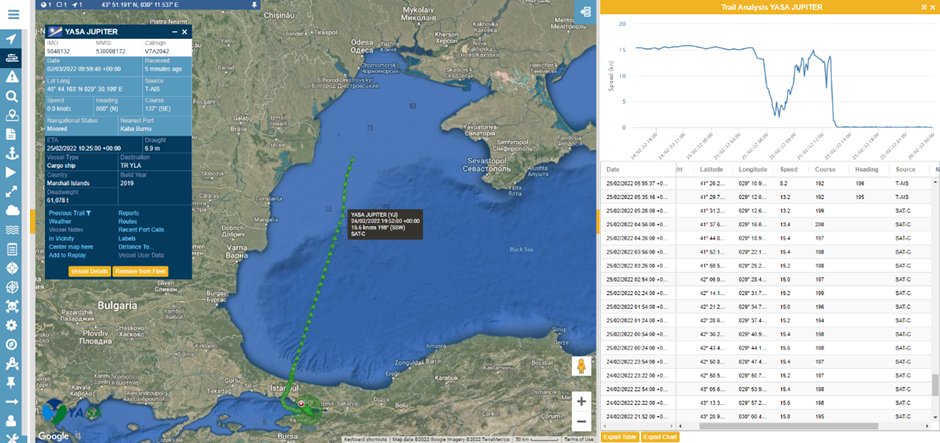Screen dimensions: 940x443
Task: Open the hamburger main menu
Action: [13, 14]
